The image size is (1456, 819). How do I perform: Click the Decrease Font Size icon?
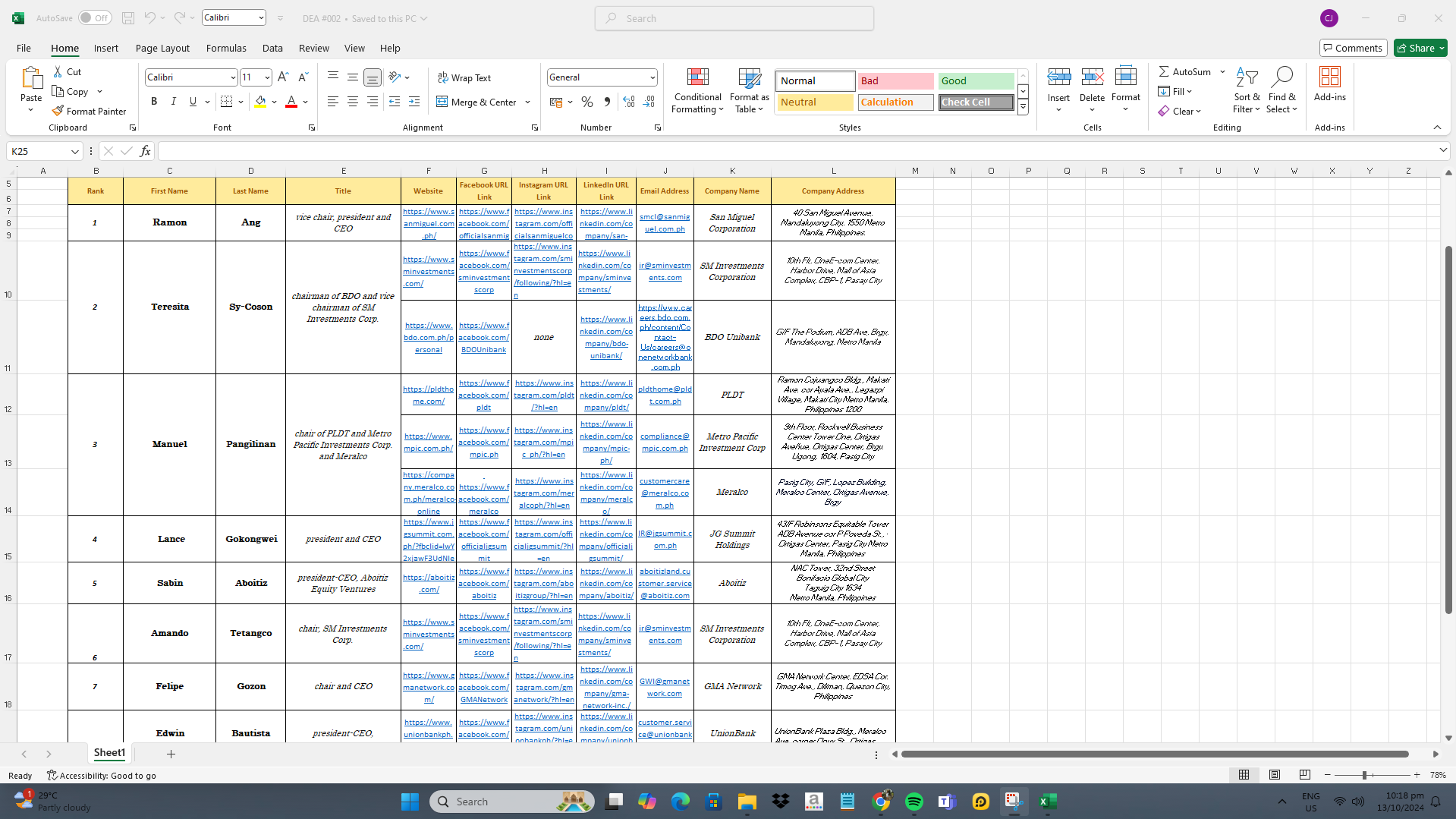click(303, 77)
